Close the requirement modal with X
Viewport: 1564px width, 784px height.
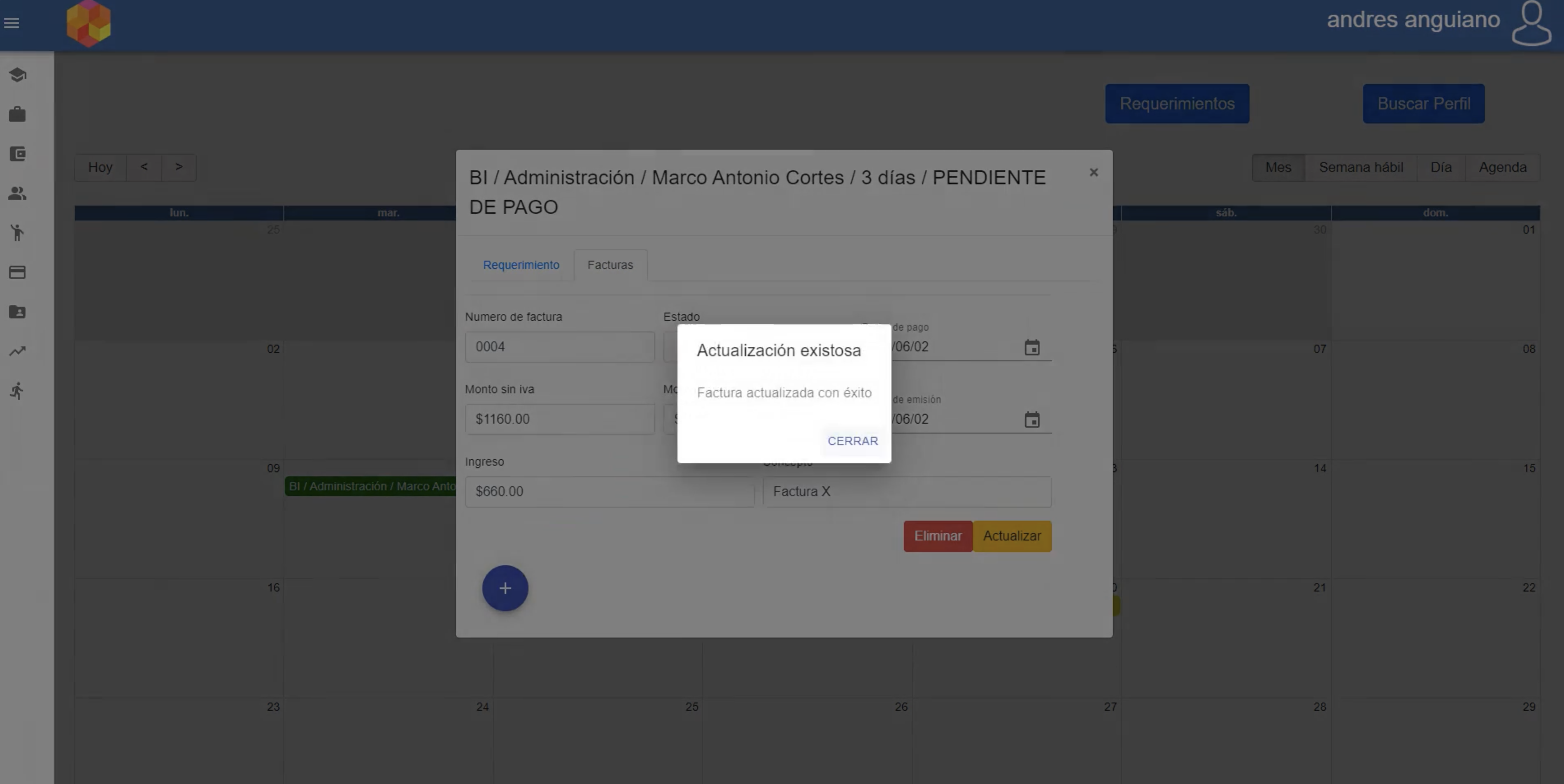(x=1094, y=172)
